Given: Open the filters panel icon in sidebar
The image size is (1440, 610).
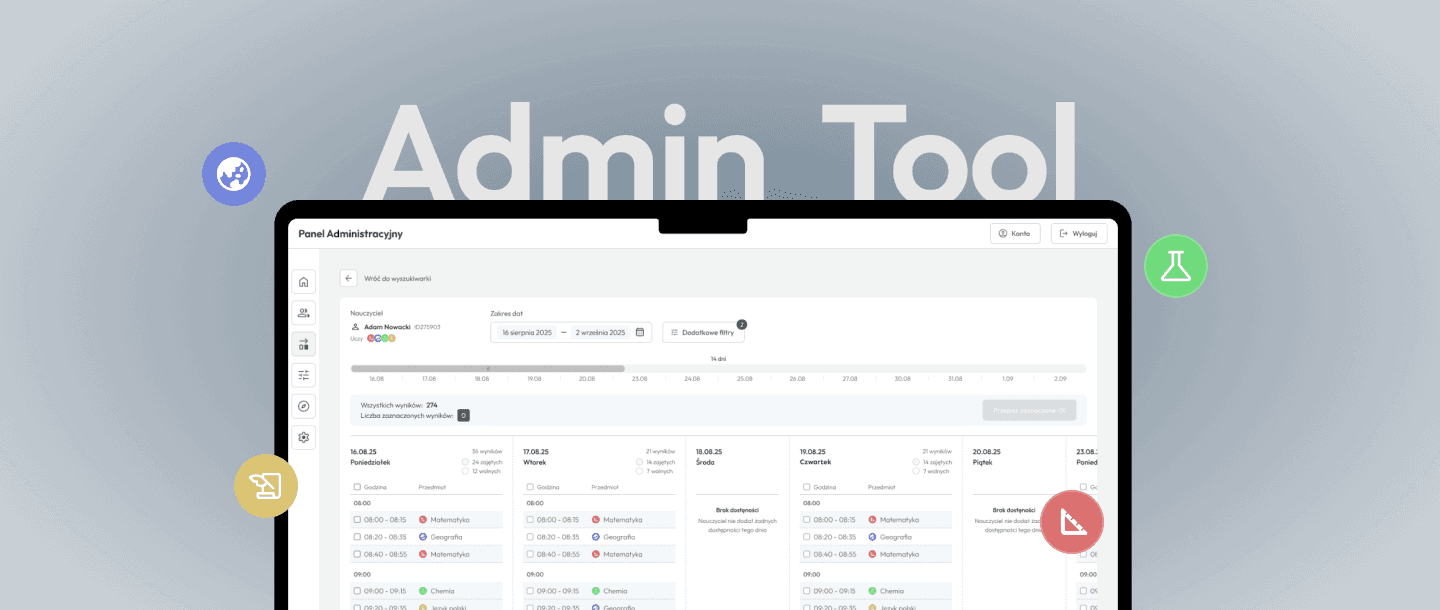Looking at the screenshot, I should click(303, 374).
